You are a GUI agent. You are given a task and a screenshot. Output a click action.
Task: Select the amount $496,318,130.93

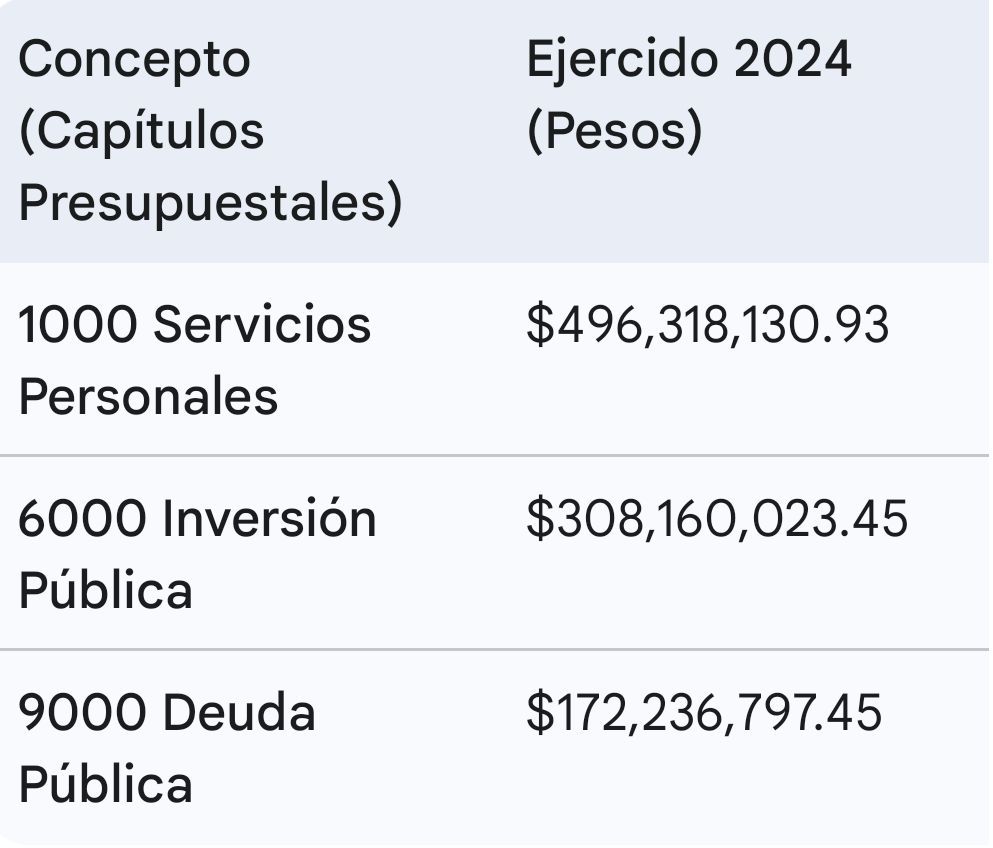point(707,326)
